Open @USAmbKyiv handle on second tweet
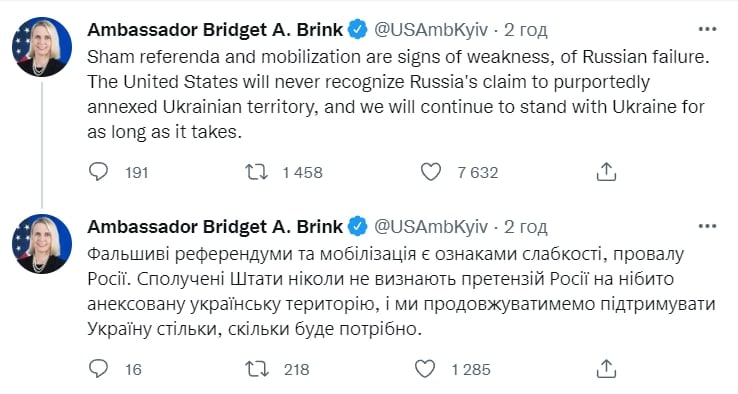 tap(431, 227)
